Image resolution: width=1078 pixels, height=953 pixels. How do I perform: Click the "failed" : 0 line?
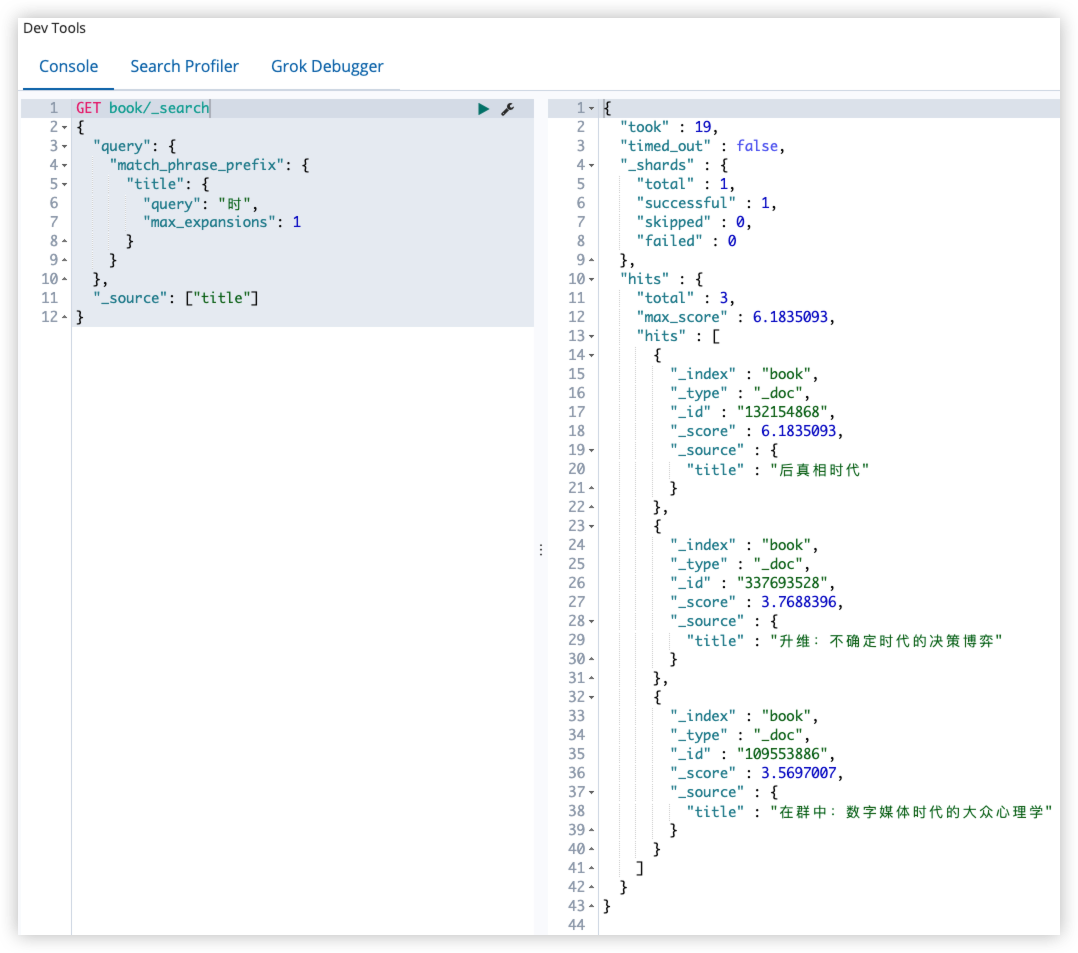coord(686,241)
